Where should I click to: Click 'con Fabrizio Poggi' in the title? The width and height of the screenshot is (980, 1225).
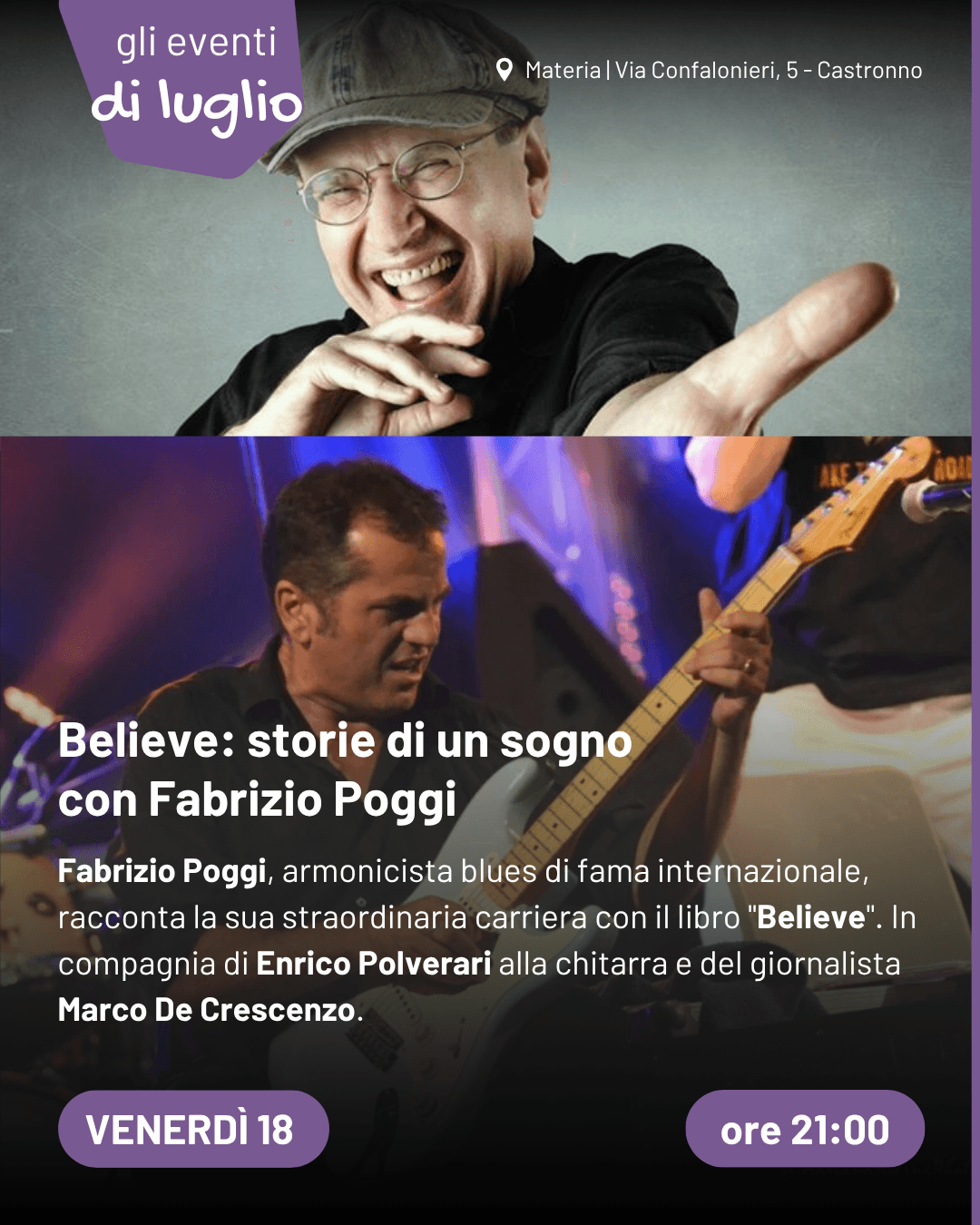pyautogui.click(x=258, y=800)
